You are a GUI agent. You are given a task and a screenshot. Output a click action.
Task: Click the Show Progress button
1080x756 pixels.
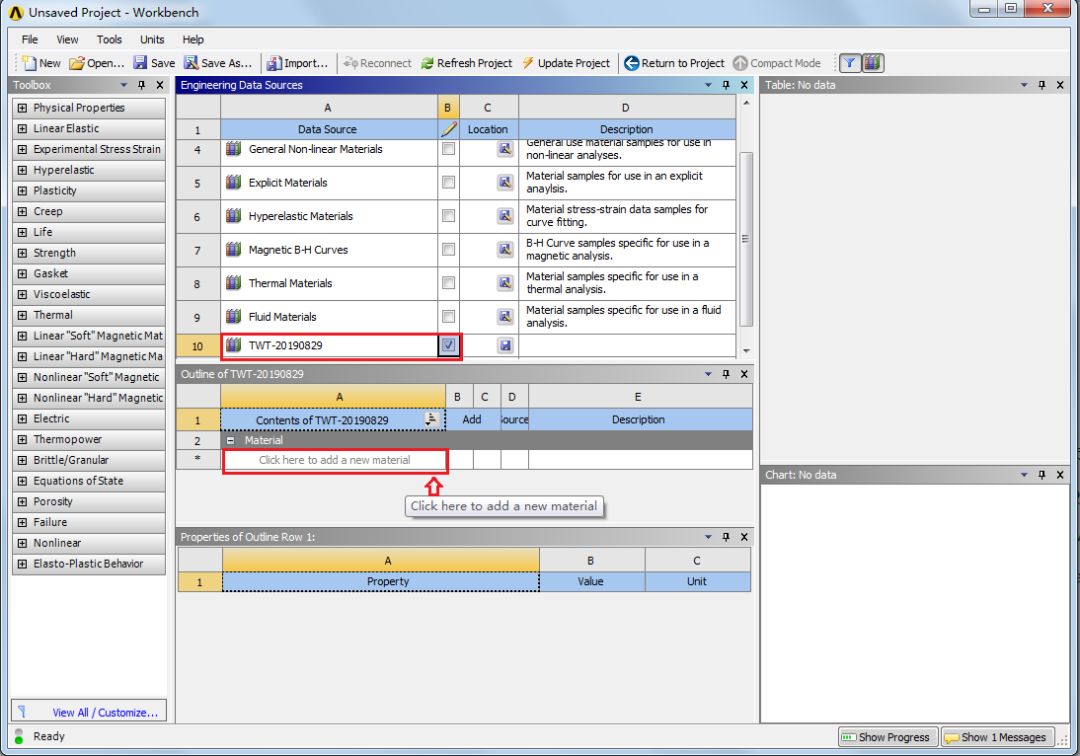[x=887, y=737]
